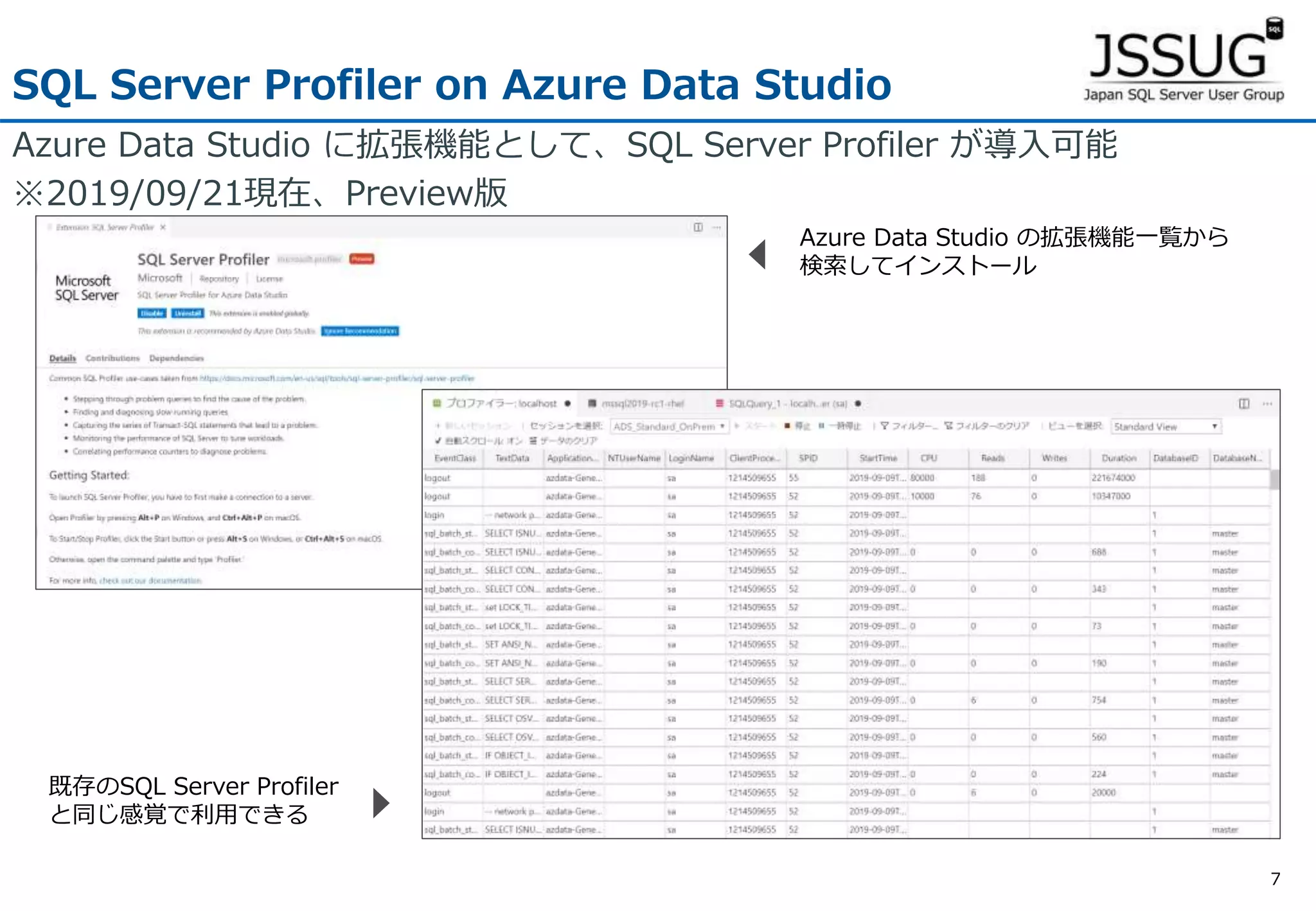Image resolution: width=1316 pixels, height=911 pixels.
Task: Open the Repository link
Action: click(x=219, y=279)
